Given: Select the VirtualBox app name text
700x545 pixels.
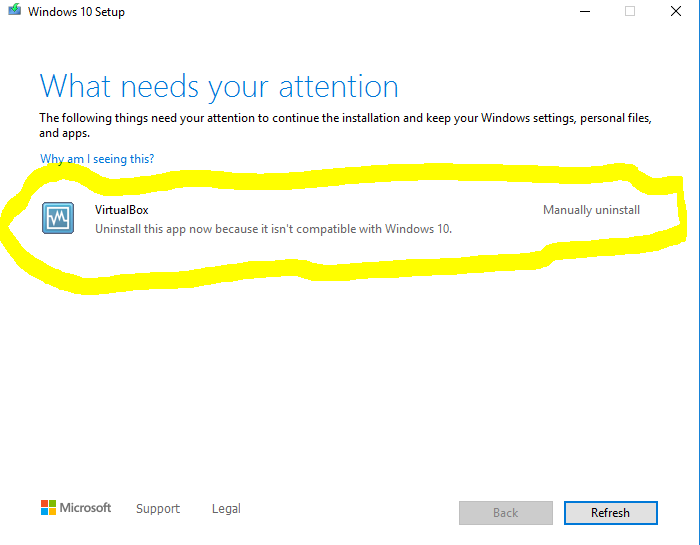Looking at the screenshot, I should [121, 210].
